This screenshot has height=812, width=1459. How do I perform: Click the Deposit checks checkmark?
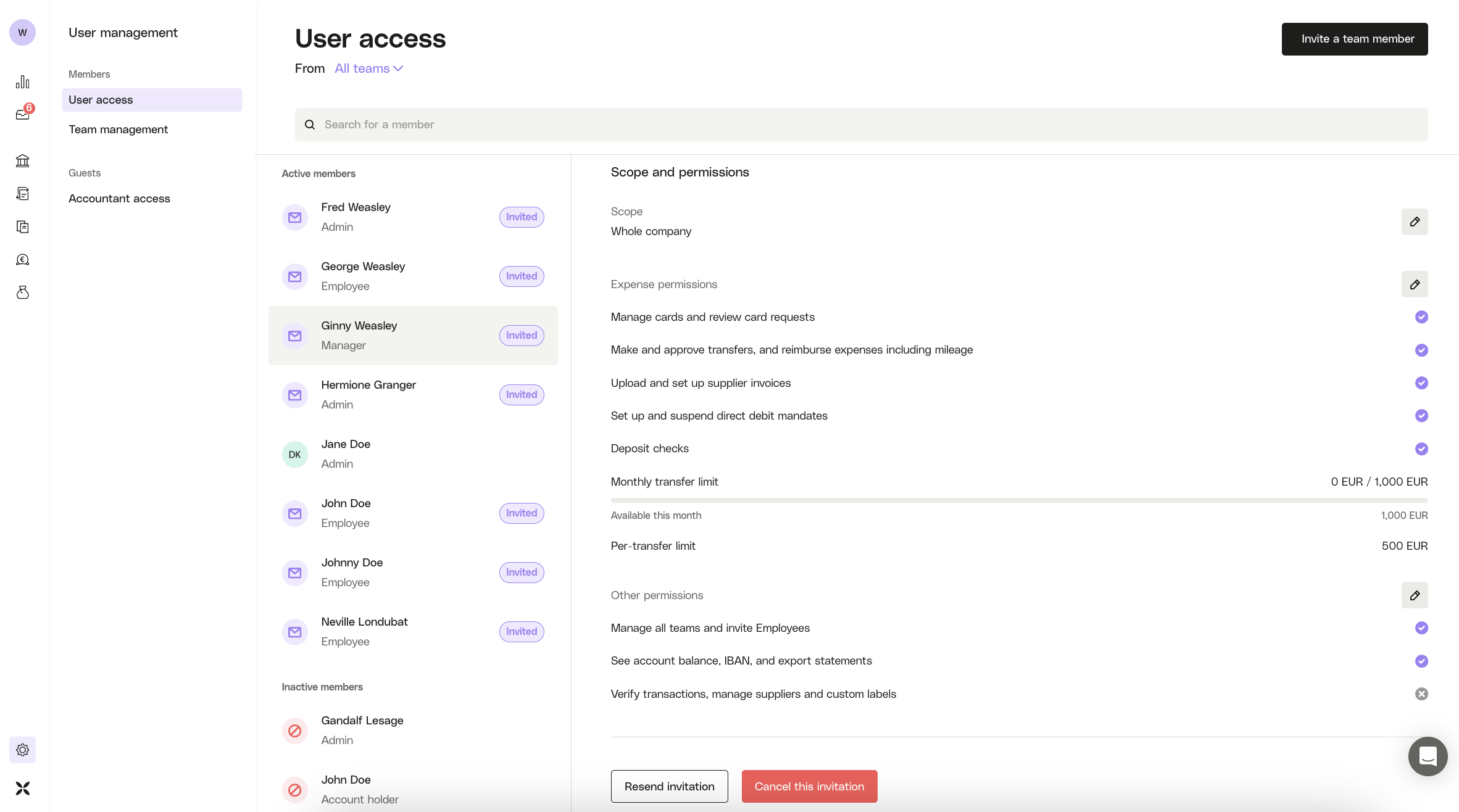point(1421,449)
